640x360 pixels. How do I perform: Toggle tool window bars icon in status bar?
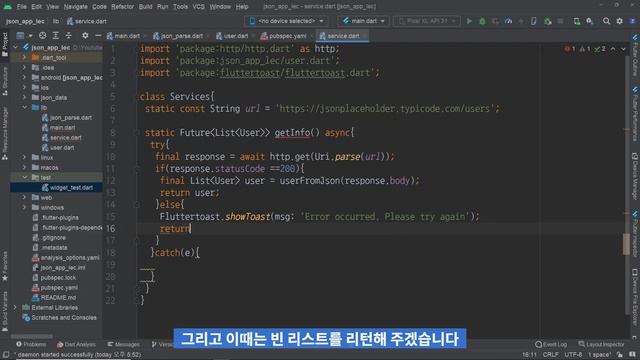(x=6, y=355)
